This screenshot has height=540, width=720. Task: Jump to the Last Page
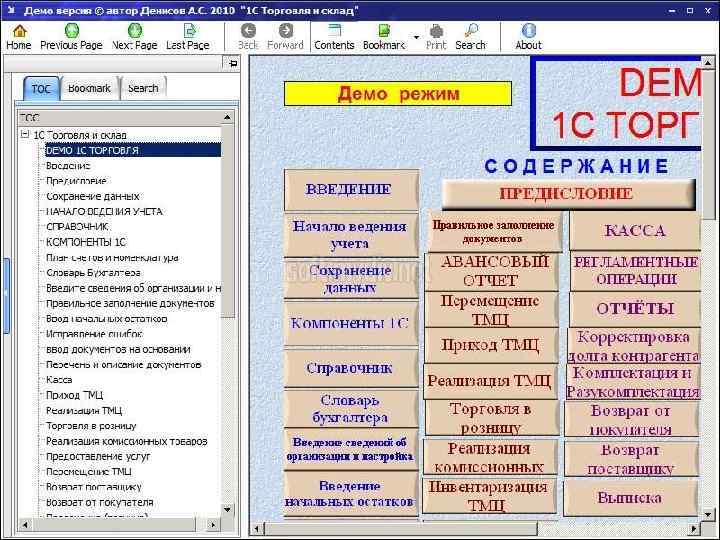click(188, 37)
